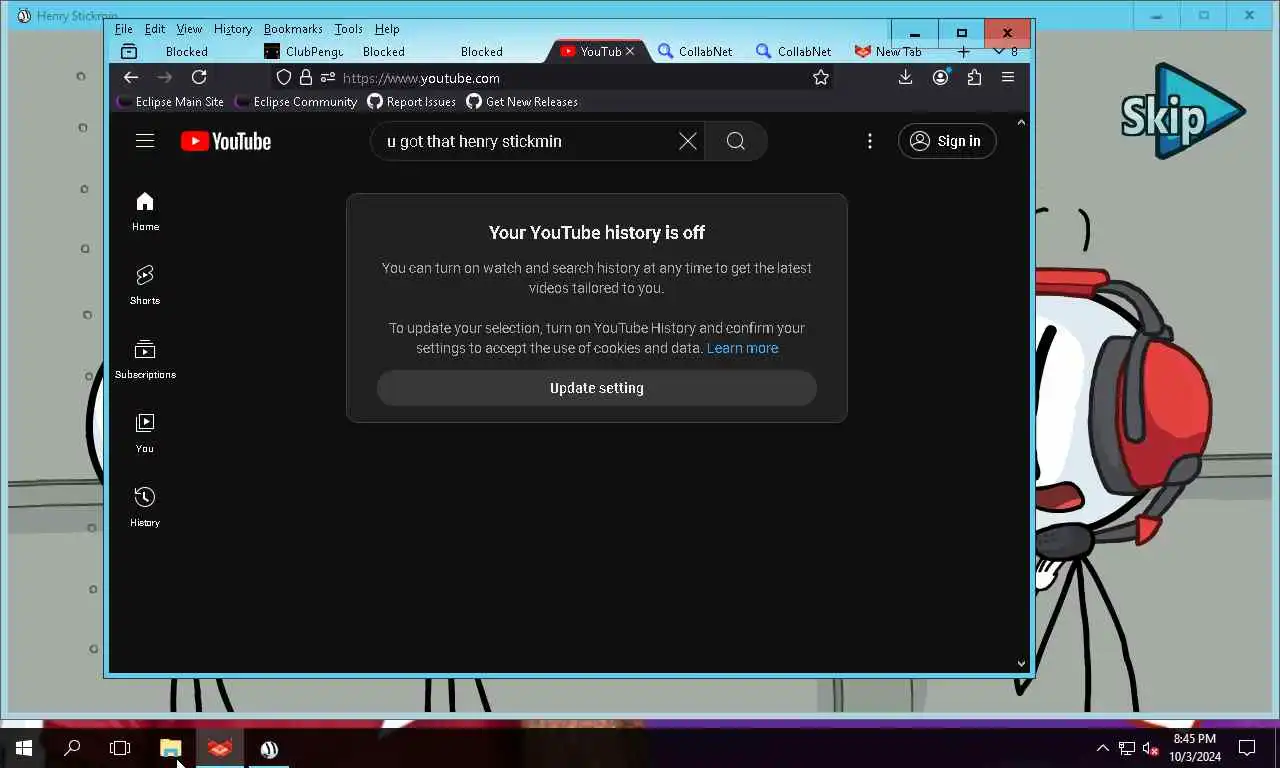
Task: Open the Help menu
Action: pos(387,29)
